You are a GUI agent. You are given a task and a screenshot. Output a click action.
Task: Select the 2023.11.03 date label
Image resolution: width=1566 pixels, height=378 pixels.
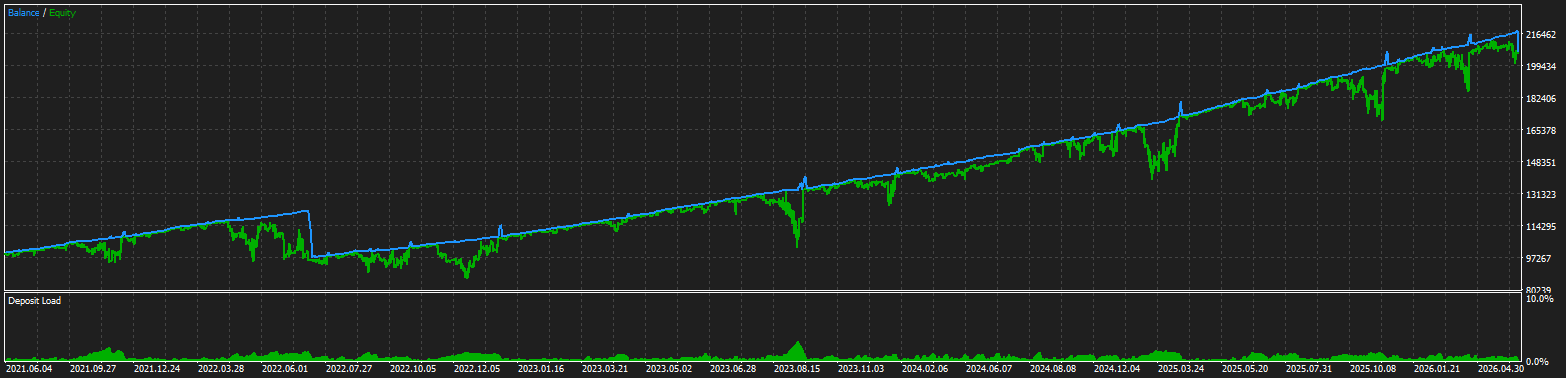tap(862, 368)
